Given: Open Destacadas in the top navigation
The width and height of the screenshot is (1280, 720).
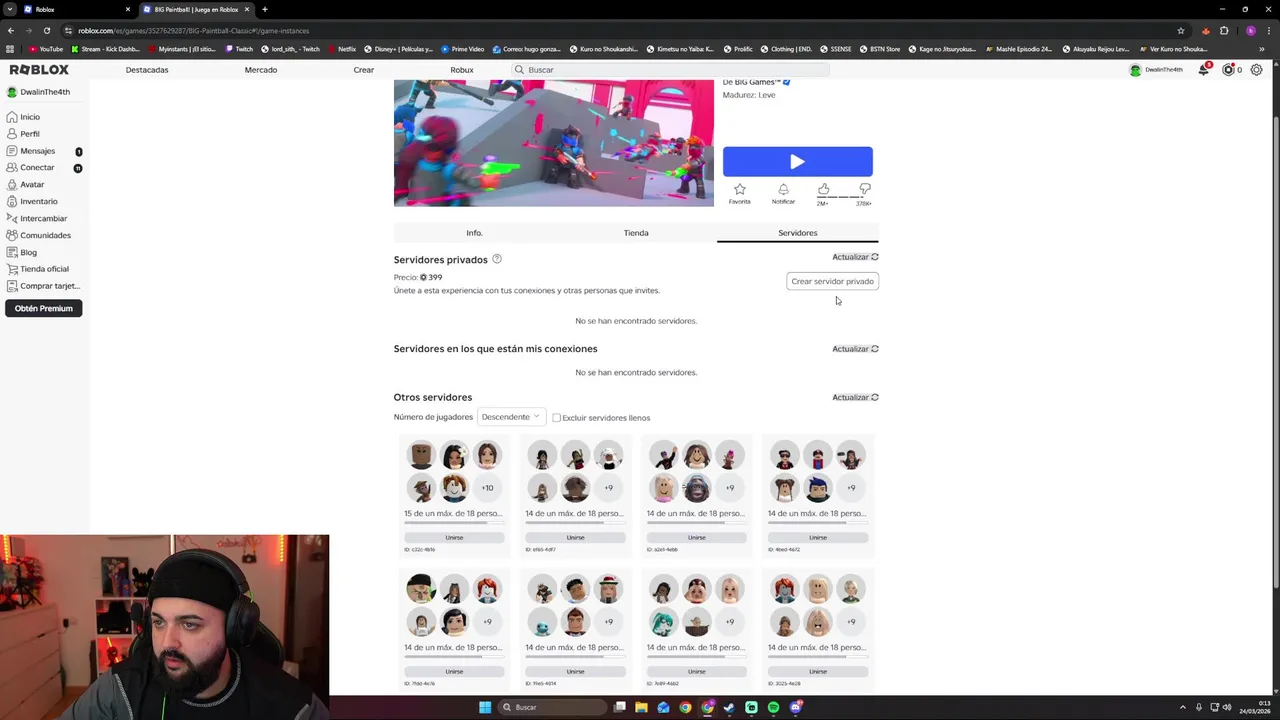Looking at the screenshot, I should 147,70.
